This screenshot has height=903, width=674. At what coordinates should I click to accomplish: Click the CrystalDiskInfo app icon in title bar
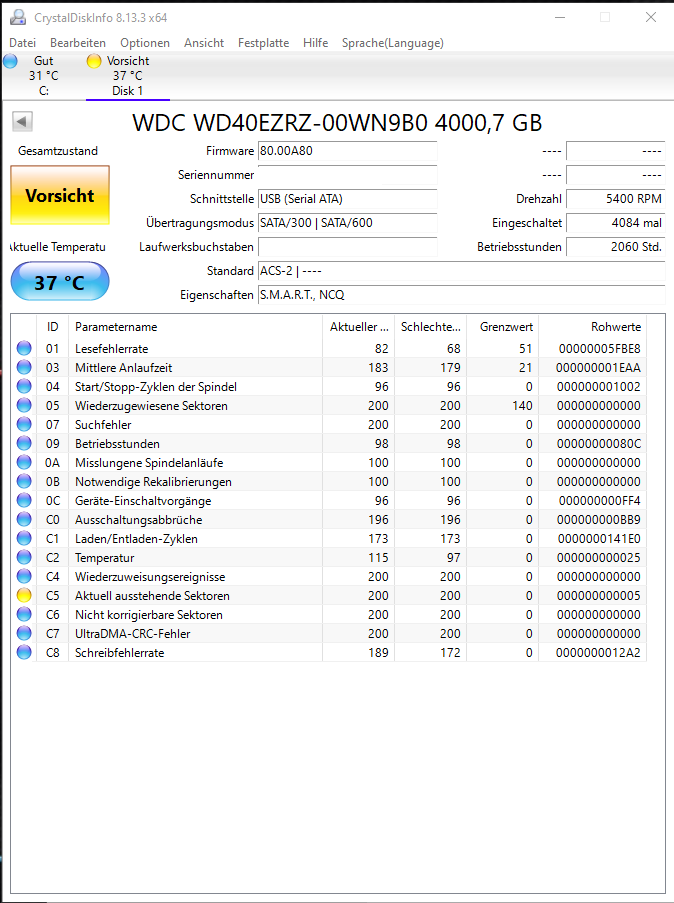coord(18,17)
